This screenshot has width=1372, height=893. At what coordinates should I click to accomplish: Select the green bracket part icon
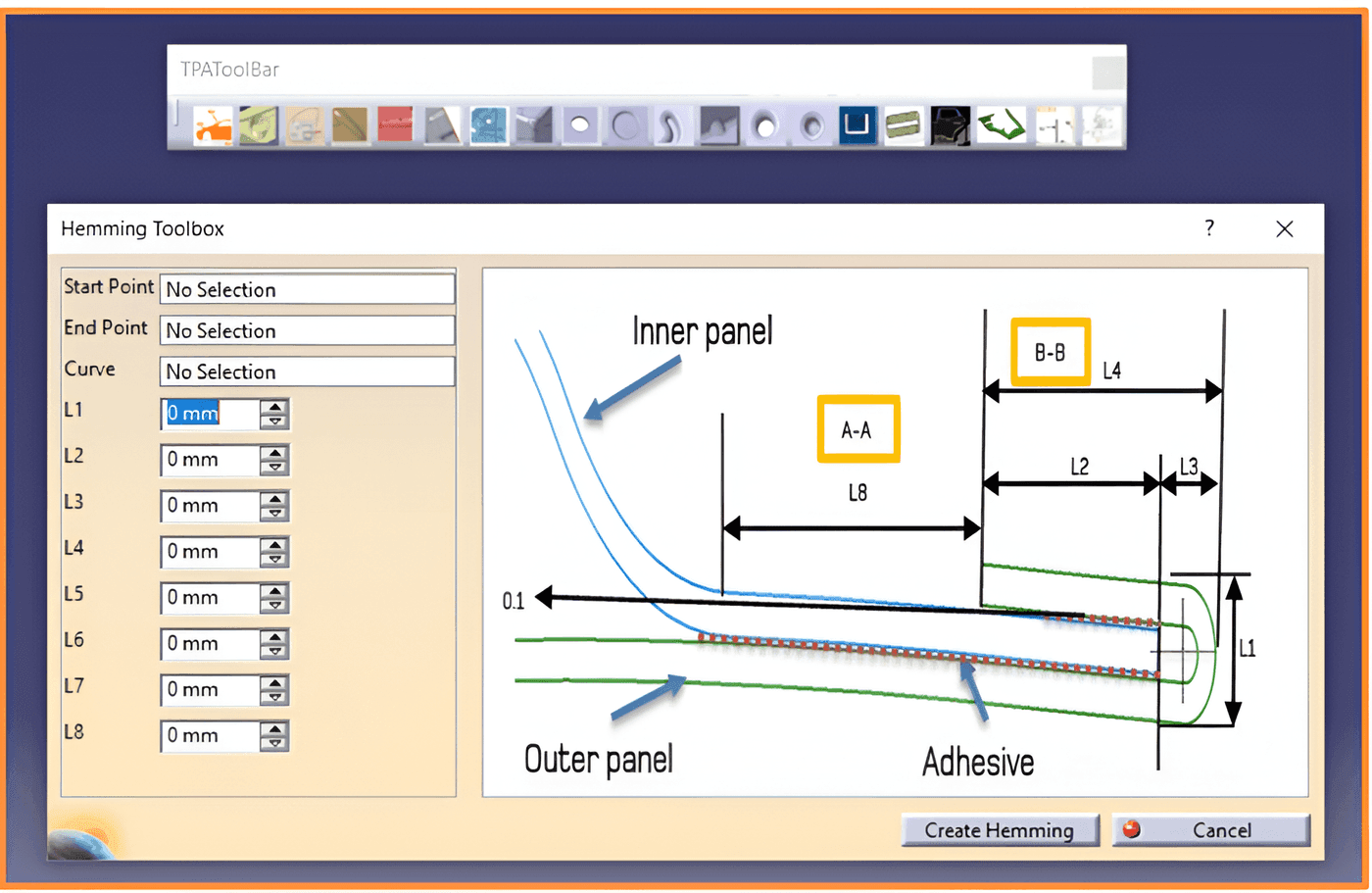(x=1002, y=125)
